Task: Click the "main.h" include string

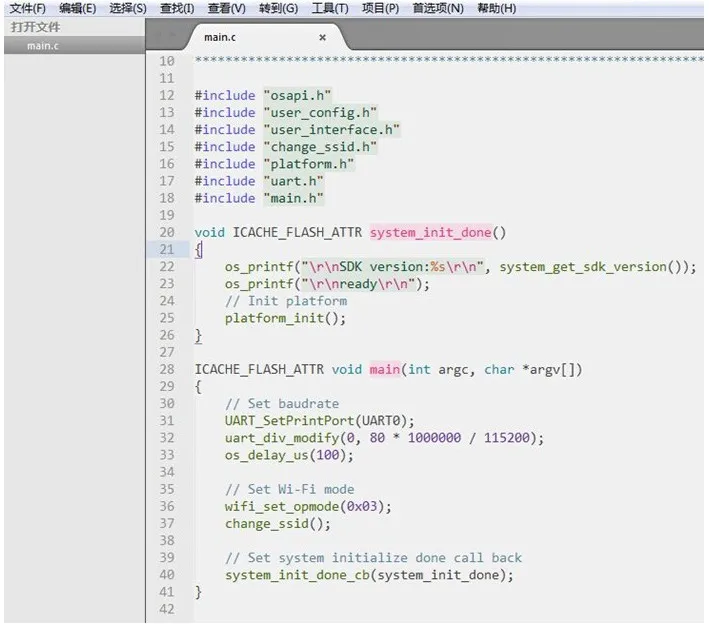Action: point(293,198)
